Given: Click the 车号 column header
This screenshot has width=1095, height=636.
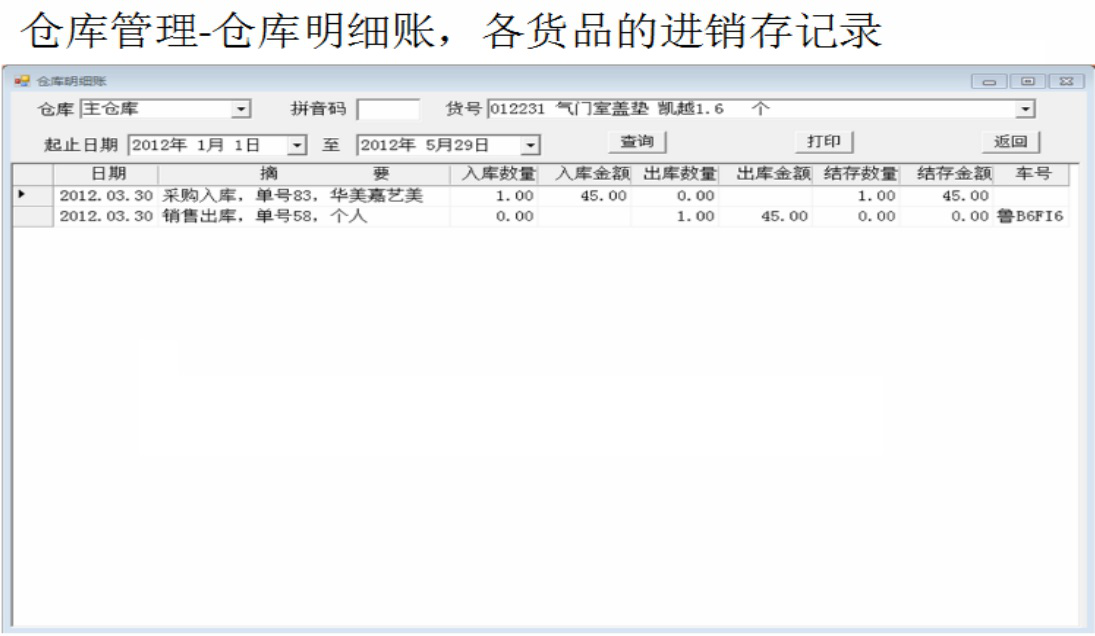Looking at the screenshot, I should [1032, 174].
